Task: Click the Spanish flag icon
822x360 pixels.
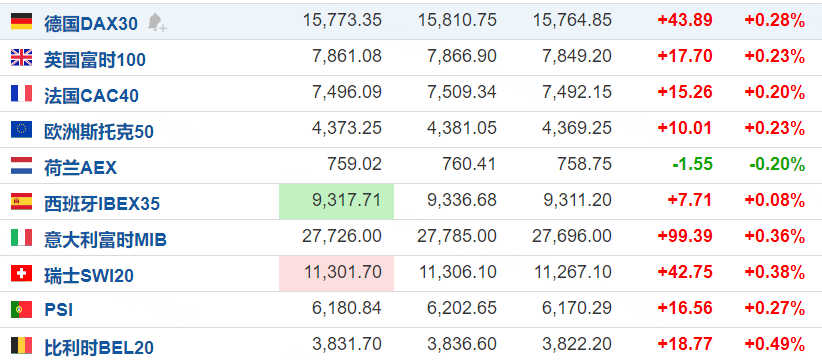Action: 21,201
